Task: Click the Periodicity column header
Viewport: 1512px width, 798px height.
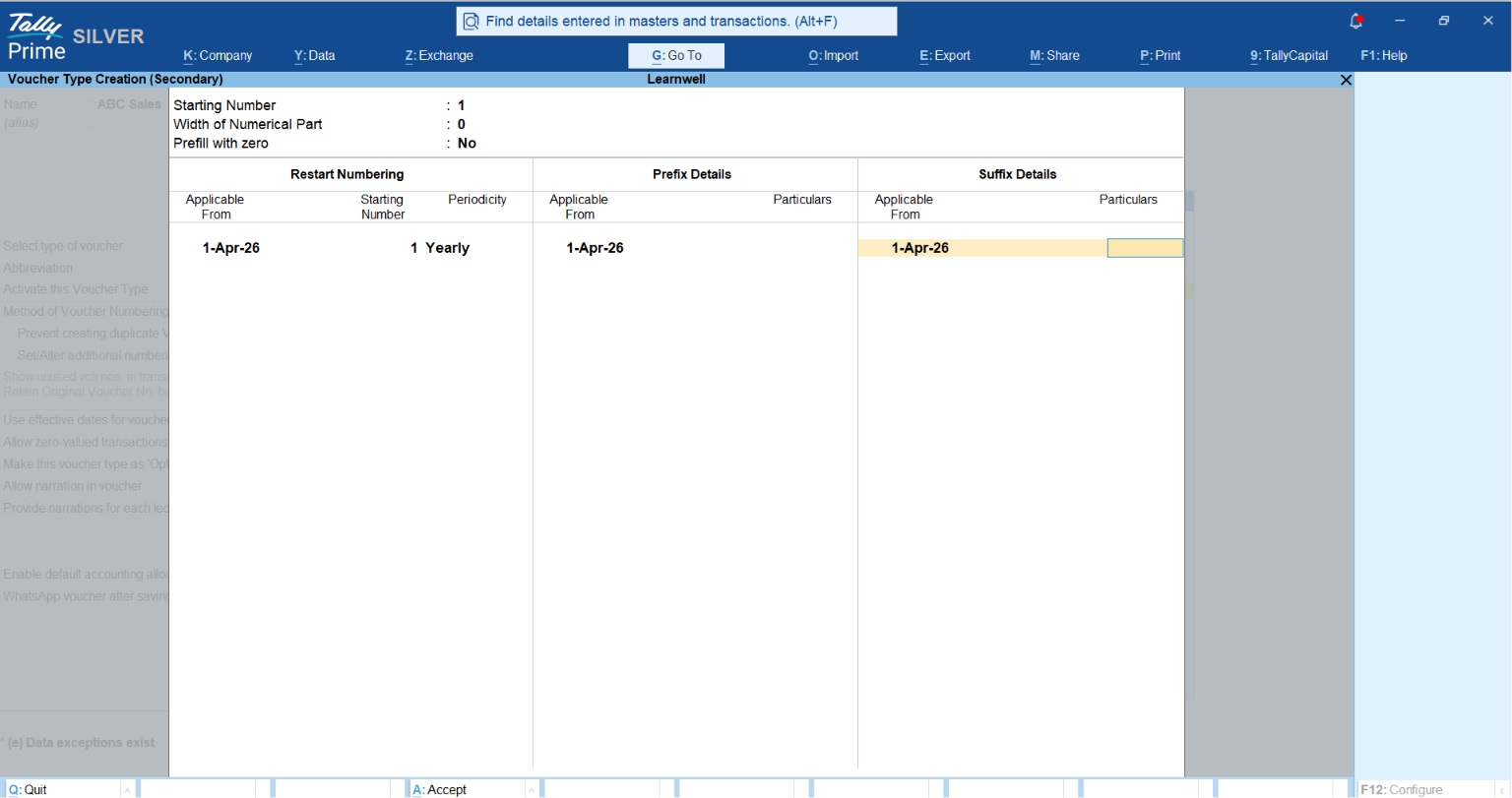Action: (477, 200)
